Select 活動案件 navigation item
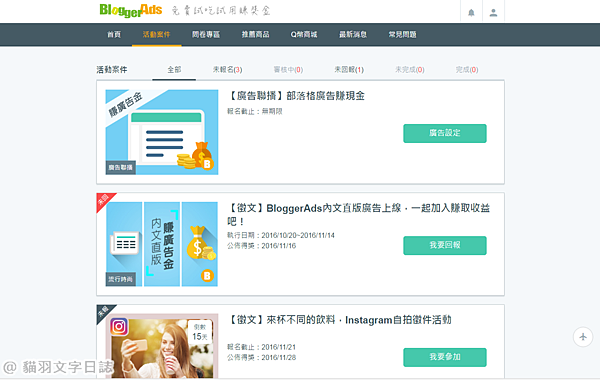Image resolution: width=600 pixels, height=380 pixels. point(157,34)
